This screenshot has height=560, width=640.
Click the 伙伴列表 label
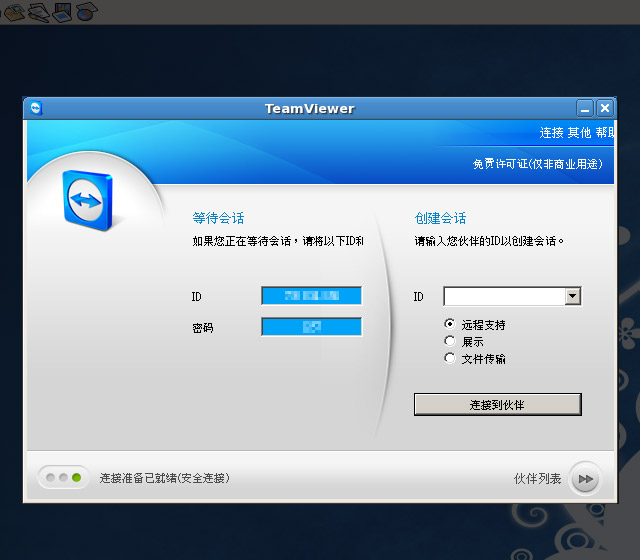coord(538,479)
